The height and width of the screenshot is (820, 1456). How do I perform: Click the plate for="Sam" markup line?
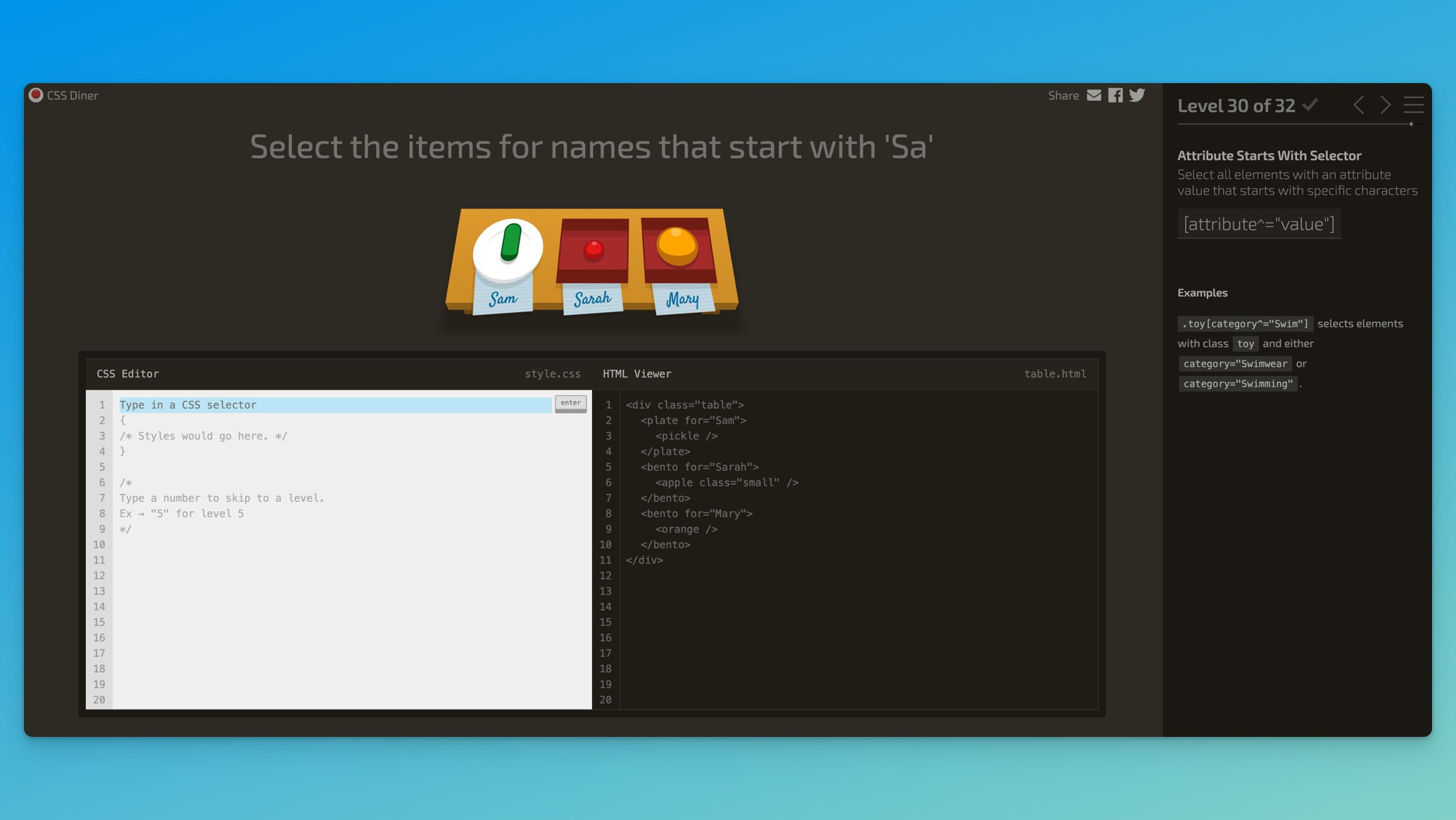[693, 421]
